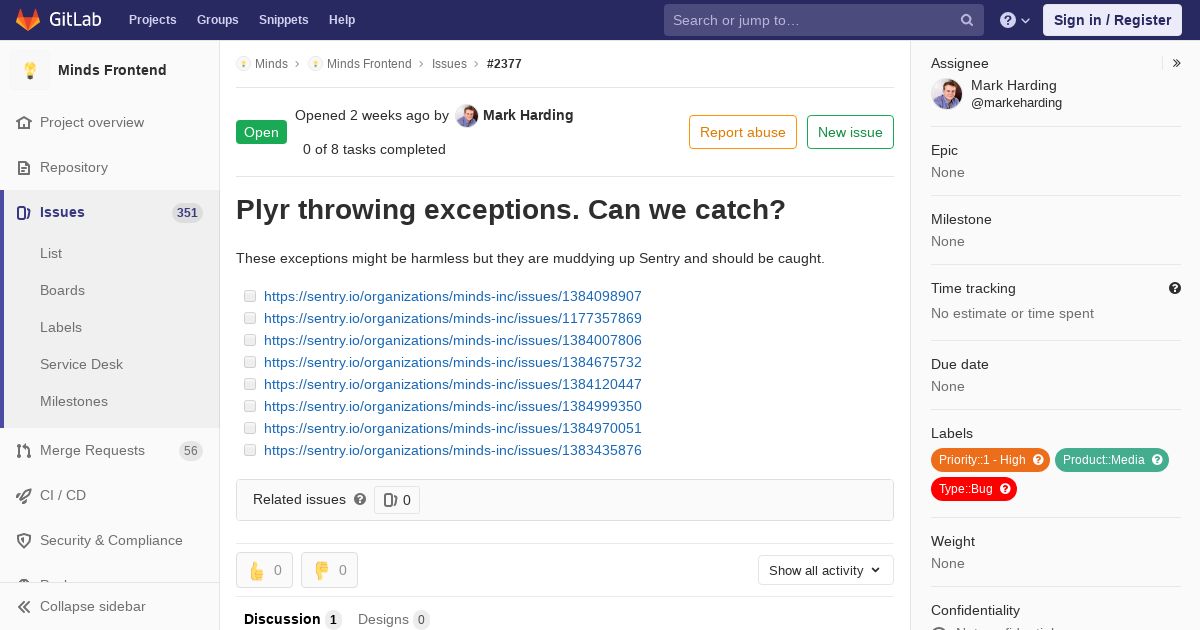
Task: Toggle checkbox for issue 1384007806
Action: [x=250, y=340]
